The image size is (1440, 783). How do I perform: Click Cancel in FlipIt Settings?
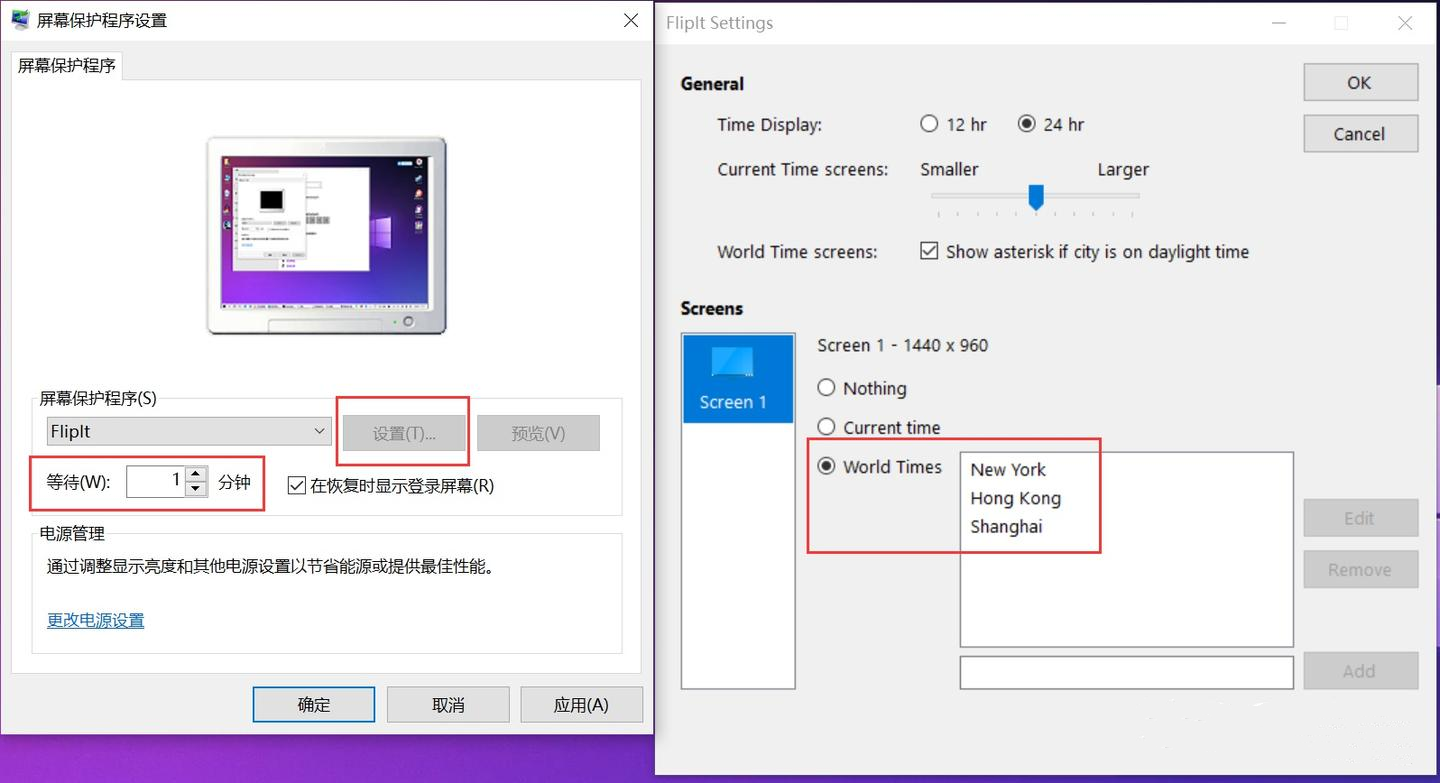tap(1360, 134)
